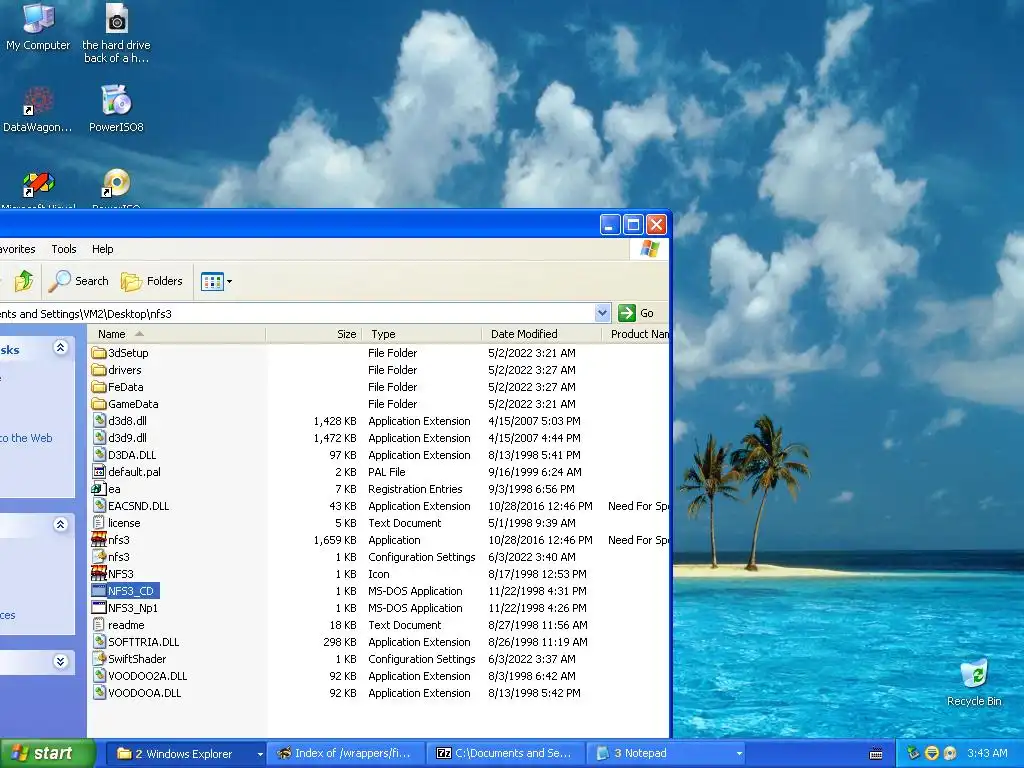The image size is (1024, 768).
Task: Expand the Windows Explorer taskbar group
Action: [x=260, y=754]
